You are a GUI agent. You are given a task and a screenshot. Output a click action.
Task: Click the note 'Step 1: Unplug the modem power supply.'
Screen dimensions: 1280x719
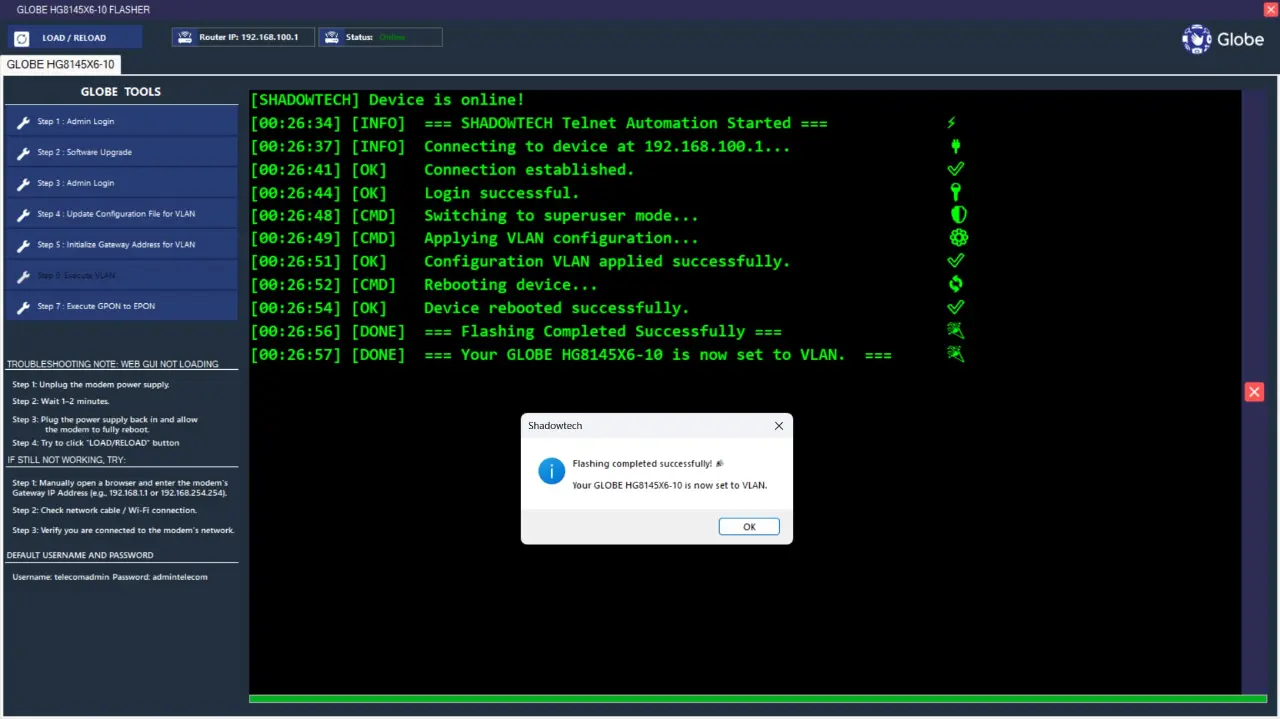coord(91,385)
